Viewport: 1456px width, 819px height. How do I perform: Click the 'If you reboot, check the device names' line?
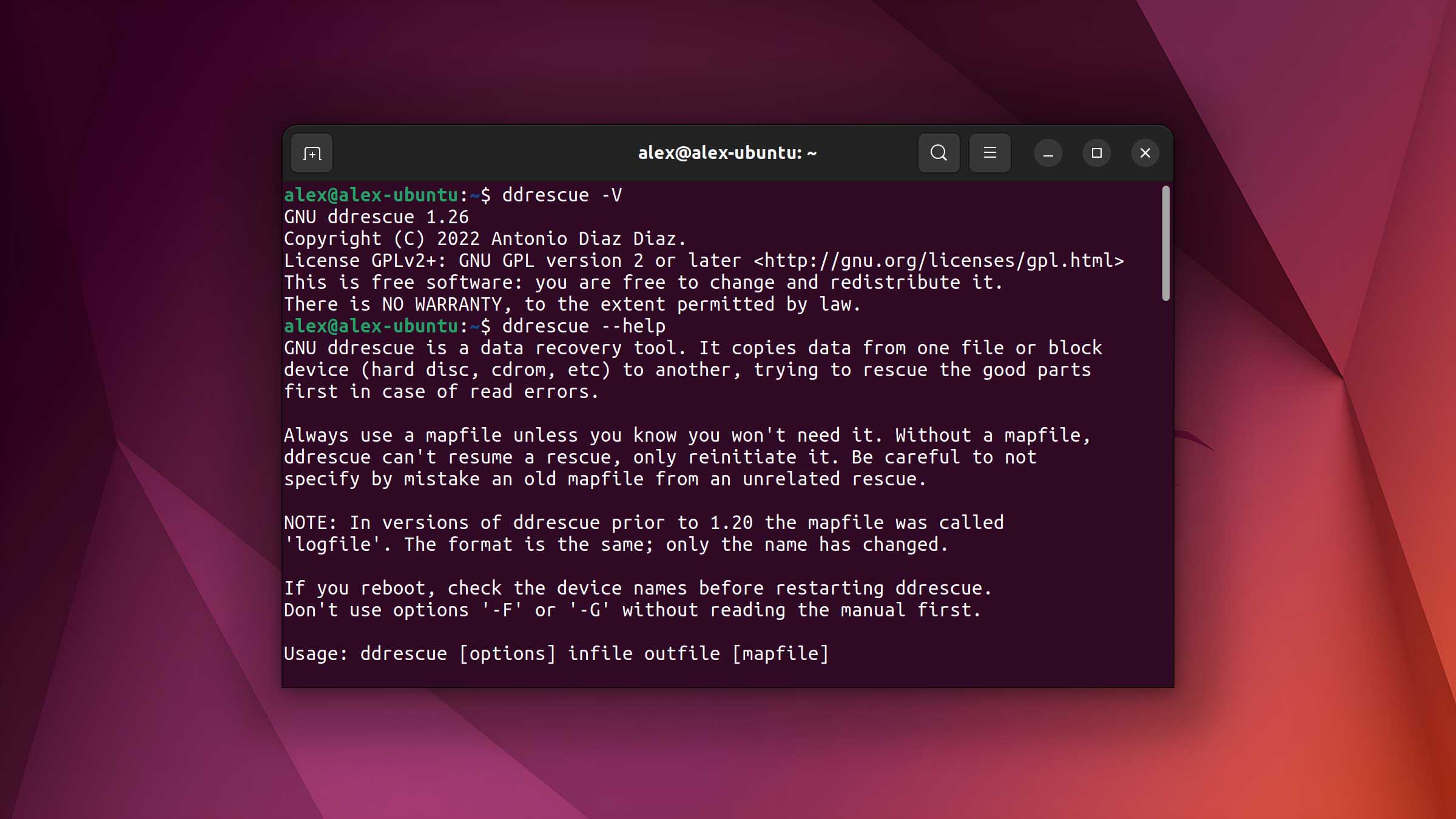pyautogui.click(x=638, y=588)
